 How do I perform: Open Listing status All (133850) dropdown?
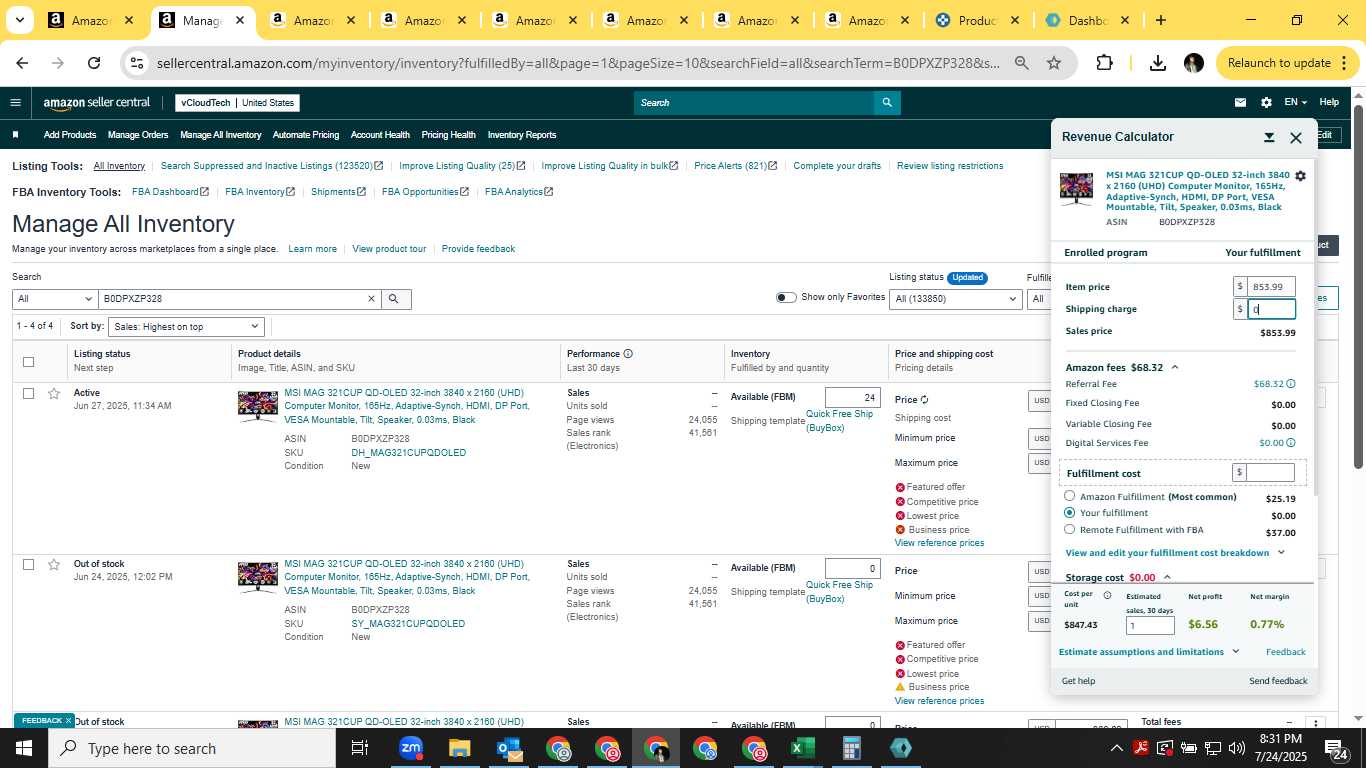coord(955,298)
